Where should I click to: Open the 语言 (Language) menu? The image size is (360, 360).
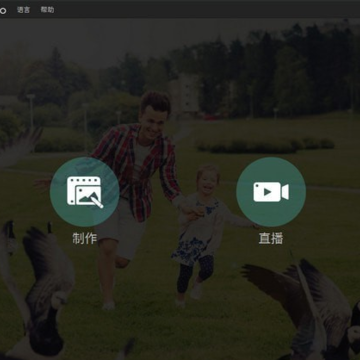pos(23,10)
